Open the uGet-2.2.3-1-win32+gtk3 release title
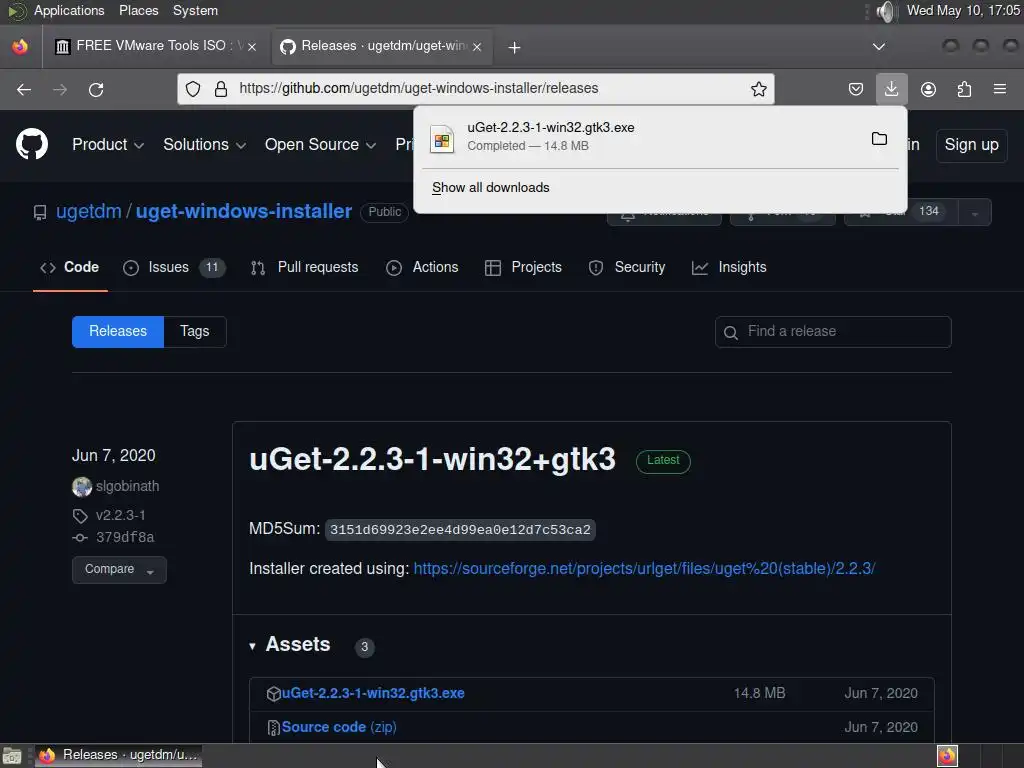This screenshot has width=1024, height=768. (432, 459)
